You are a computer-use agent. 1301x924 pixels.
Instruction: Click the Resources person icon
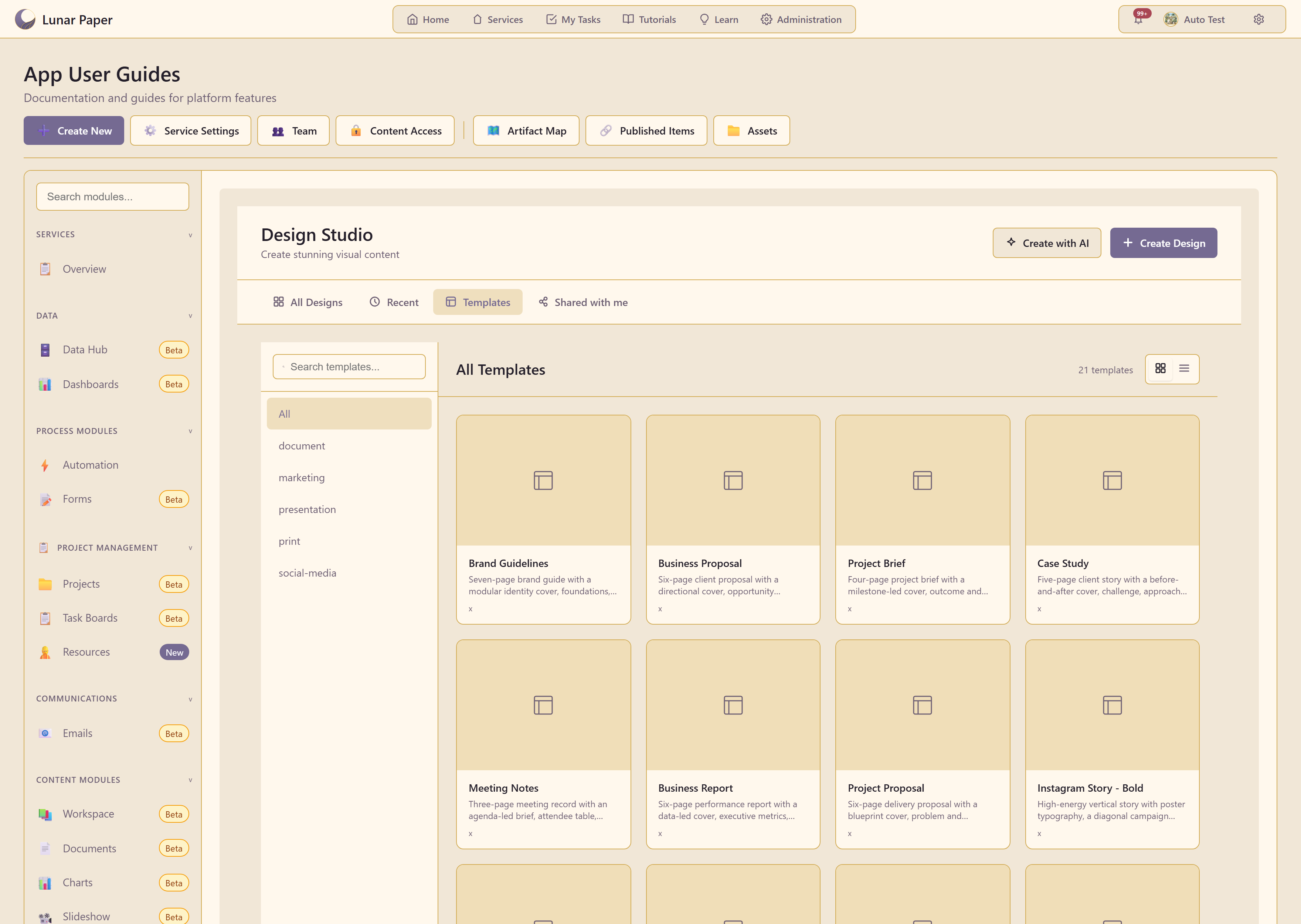45,652
